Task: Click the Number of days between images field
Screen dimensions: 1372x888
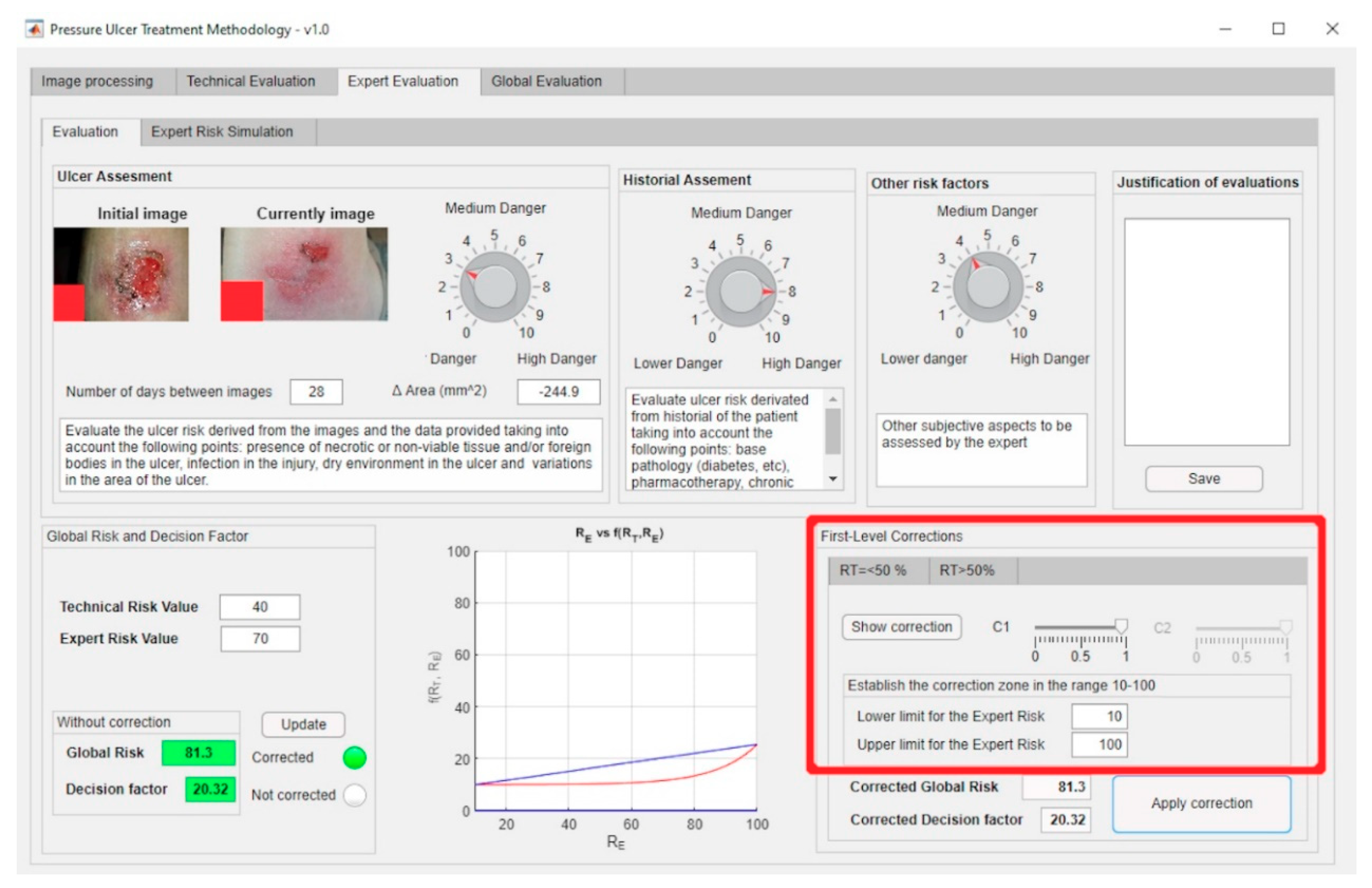Action: point(316,392)
